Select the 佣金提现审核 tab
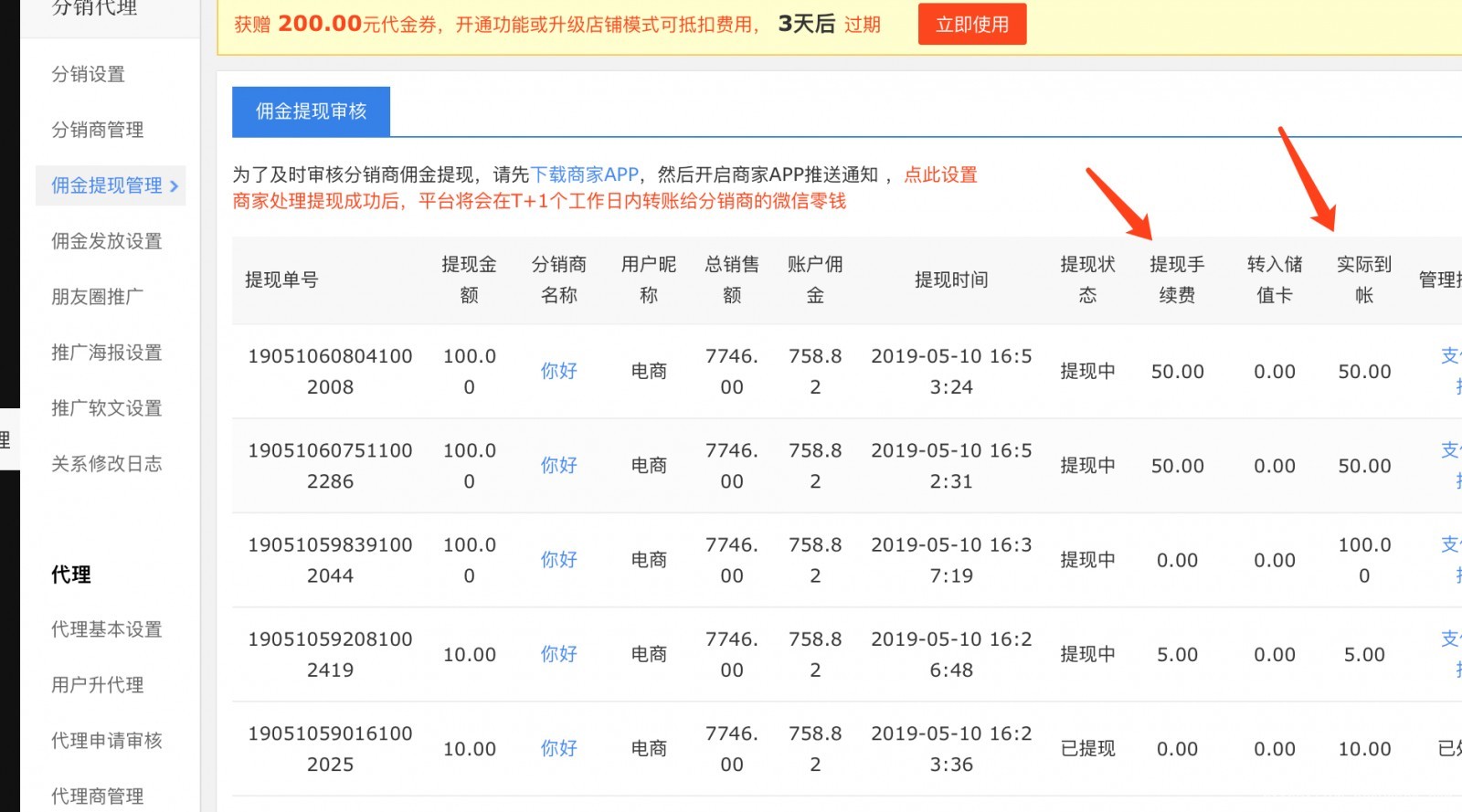Image resolution: width=1462 pixels, height=812 pixels. 311,111
